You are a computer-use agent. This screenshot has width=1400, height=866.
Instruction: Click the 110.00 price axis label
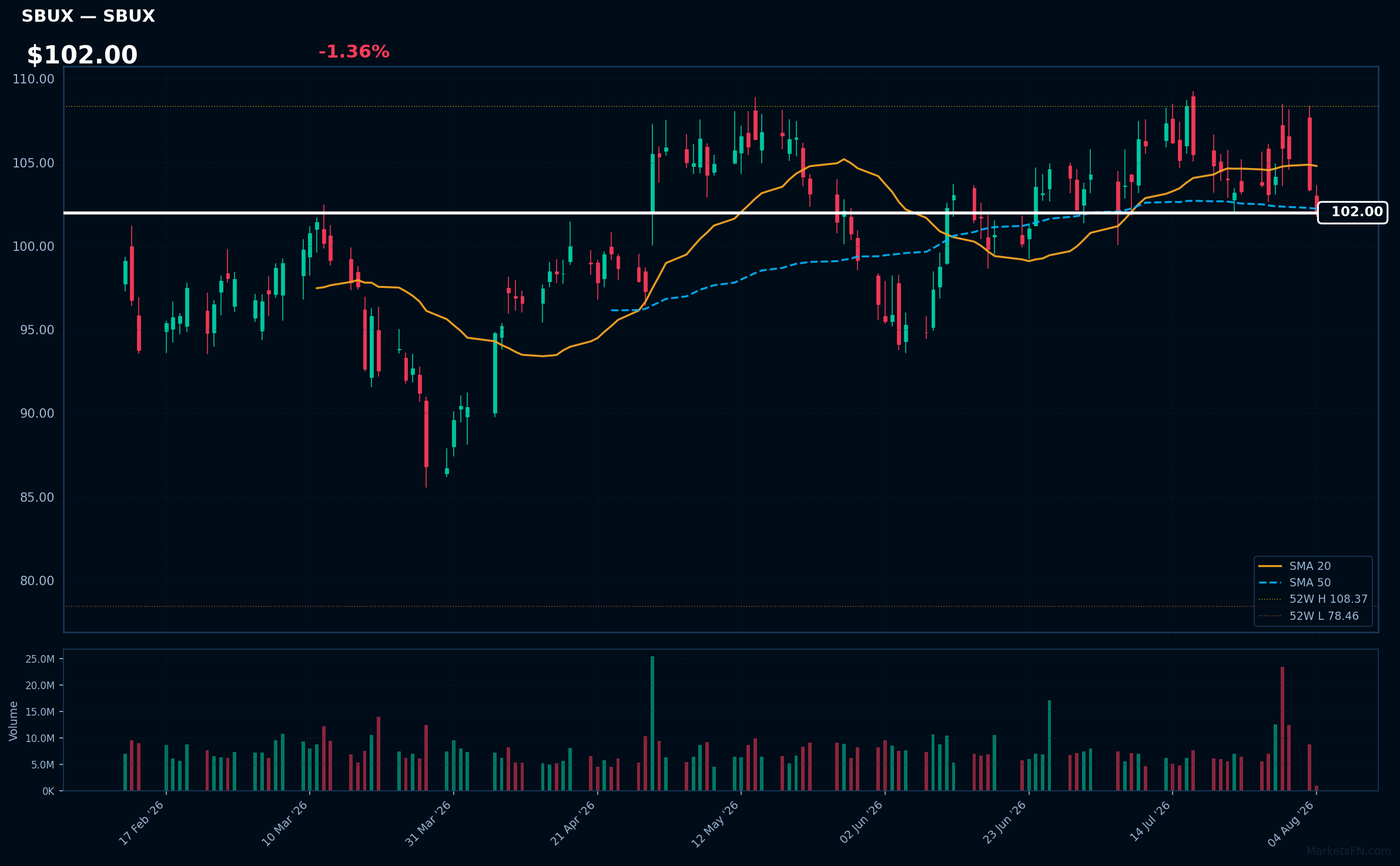[34, 79]
